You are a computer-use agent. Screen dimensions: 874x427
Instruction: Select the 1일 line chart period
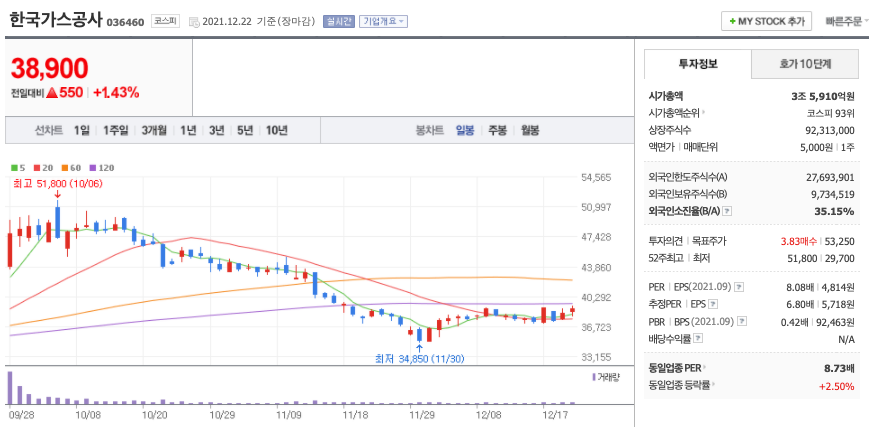[x=81, y=130]
